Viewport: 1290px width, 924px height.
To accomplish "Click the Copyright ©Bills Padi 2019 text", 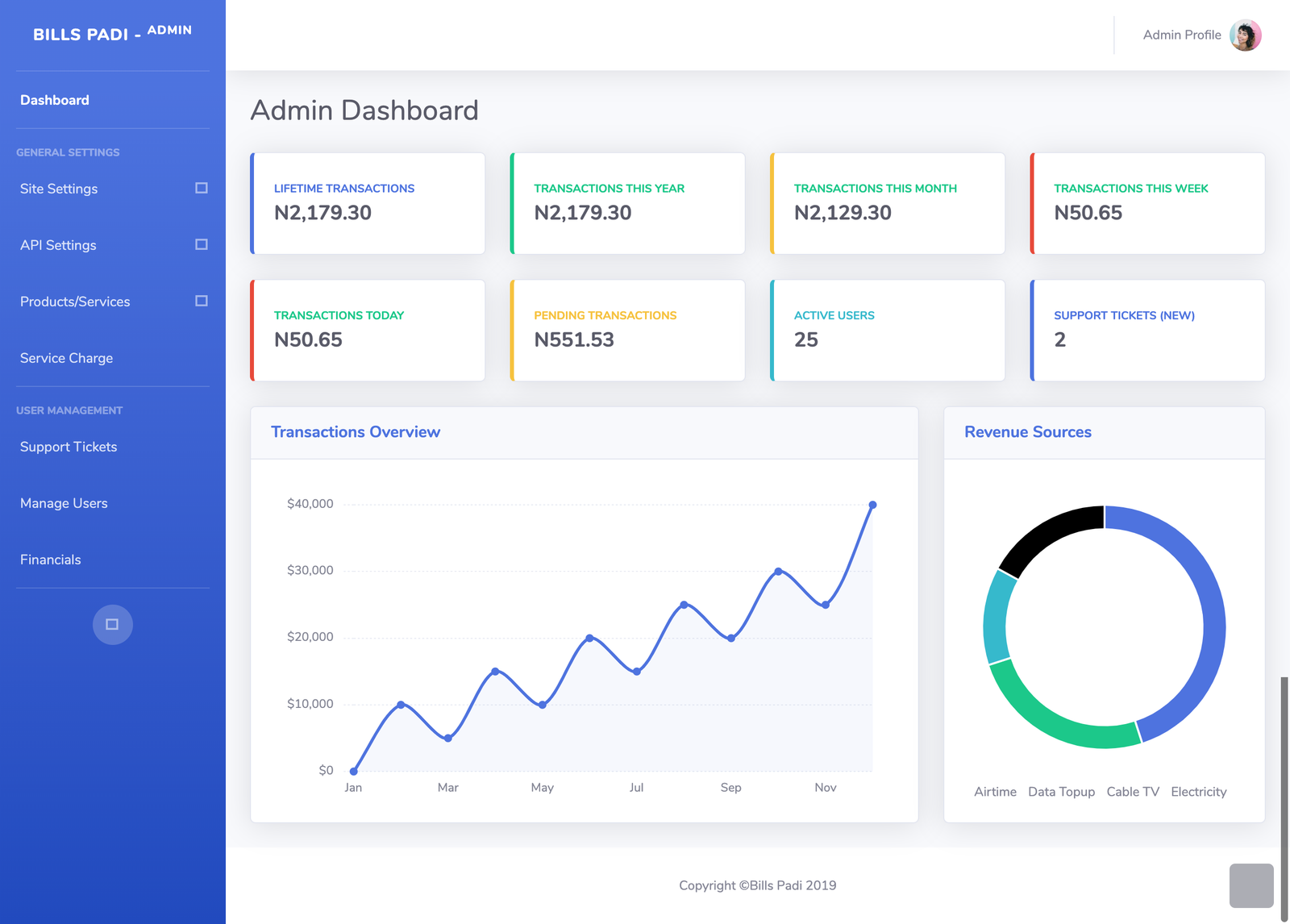I will tap(757, 885).
